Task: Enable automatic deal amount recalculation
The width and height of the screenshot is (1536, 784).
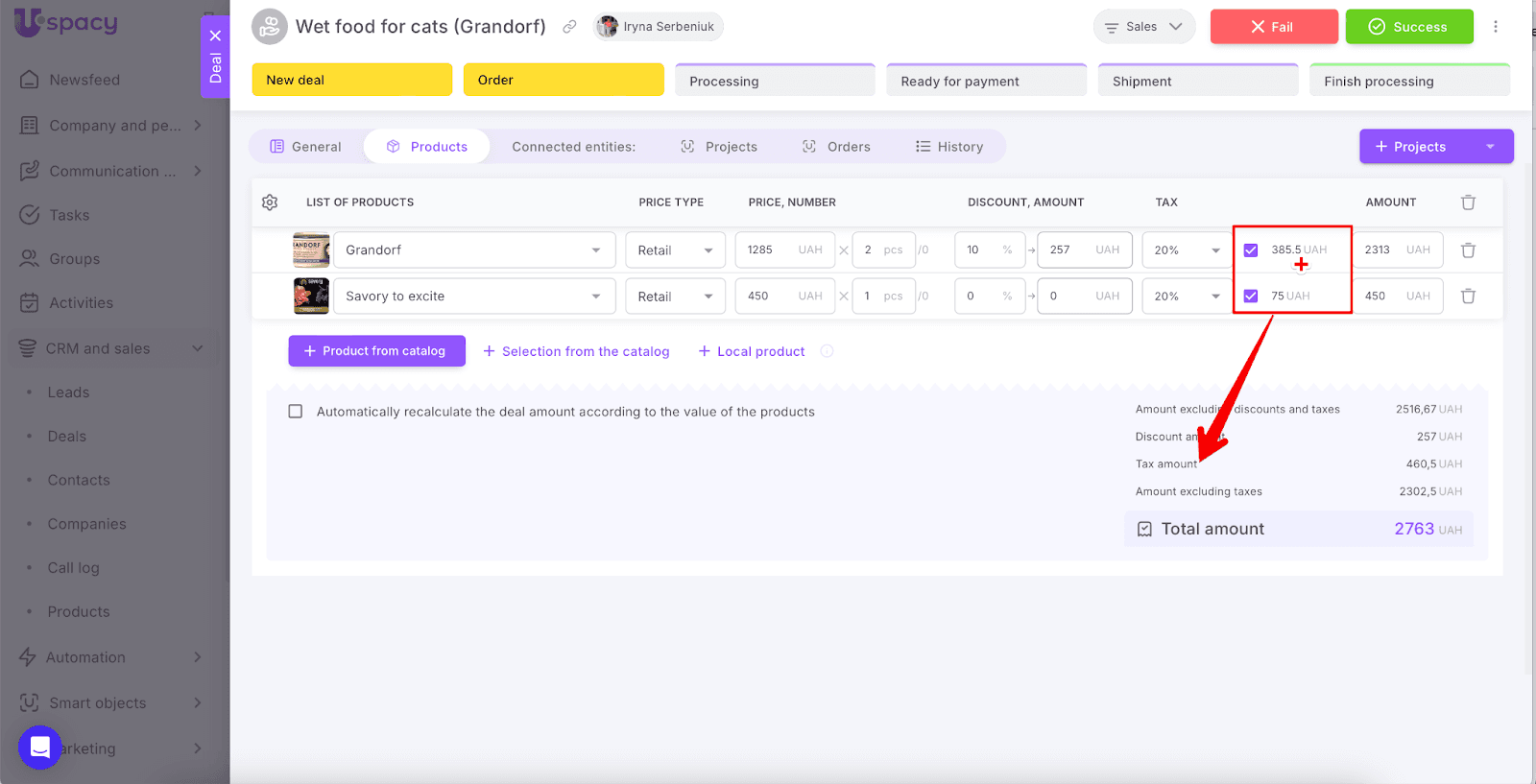Action: (296, 412)
